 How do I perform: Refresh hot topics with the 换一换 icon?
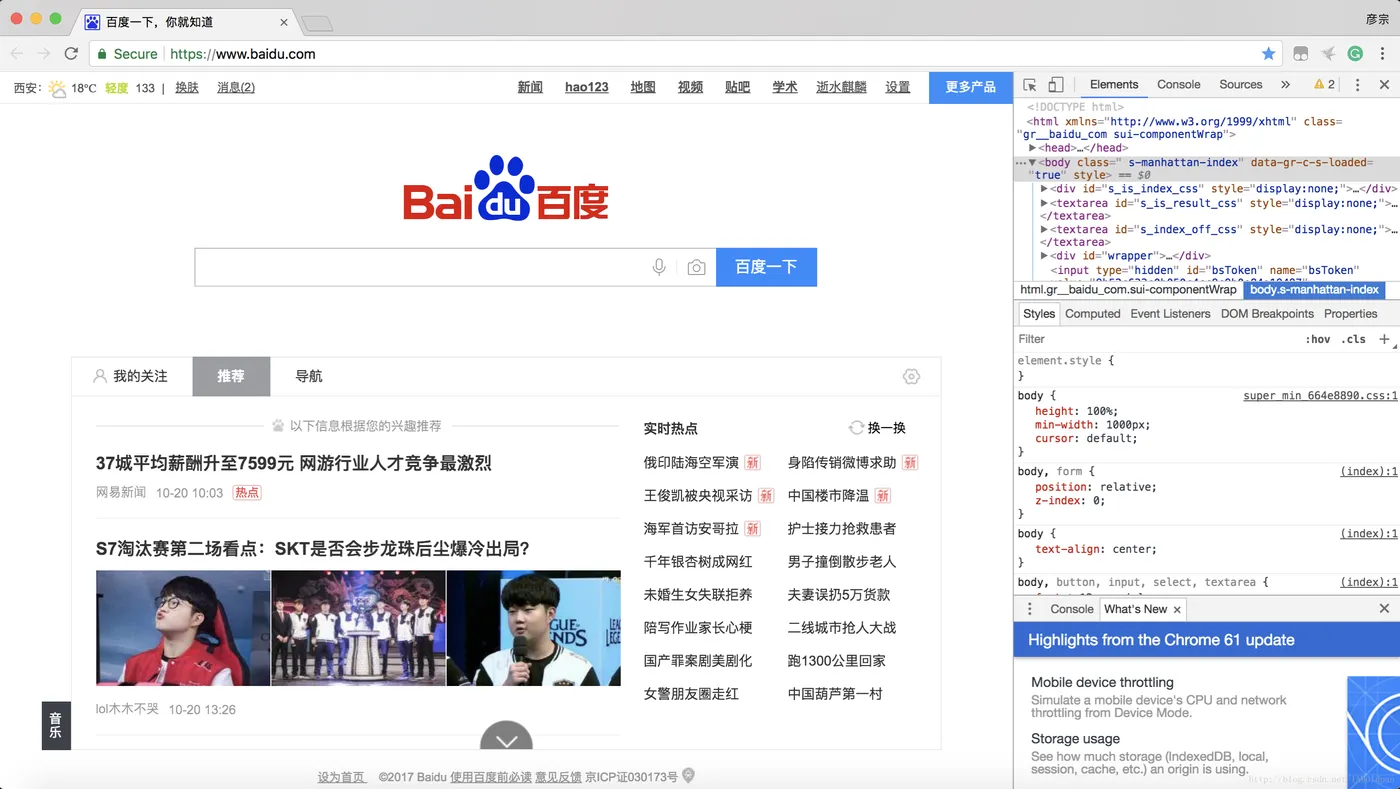pos(856,428)
